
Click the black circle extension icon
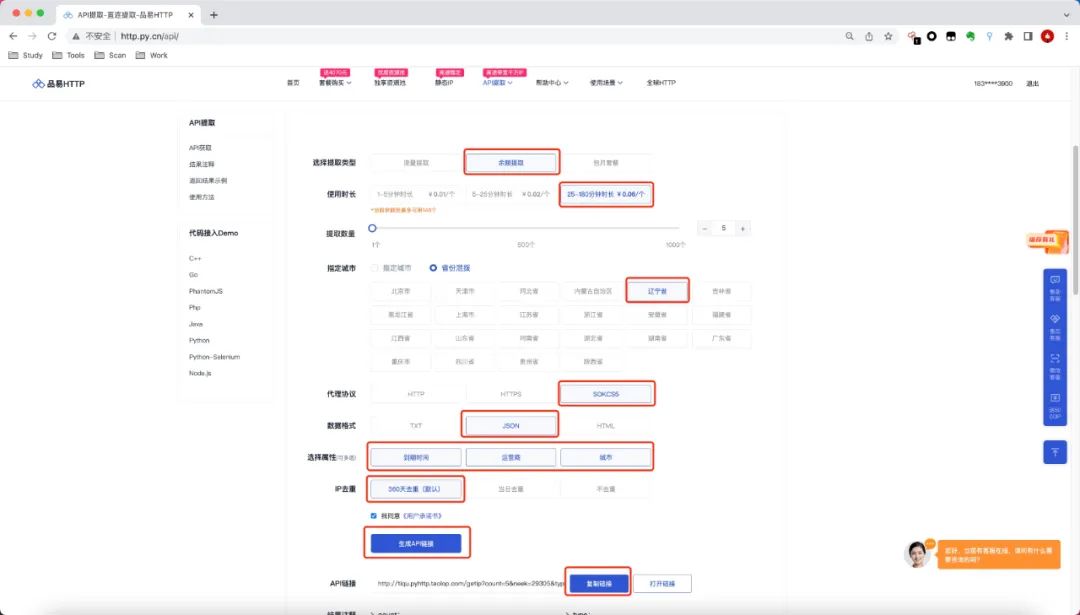pos(931,36)
